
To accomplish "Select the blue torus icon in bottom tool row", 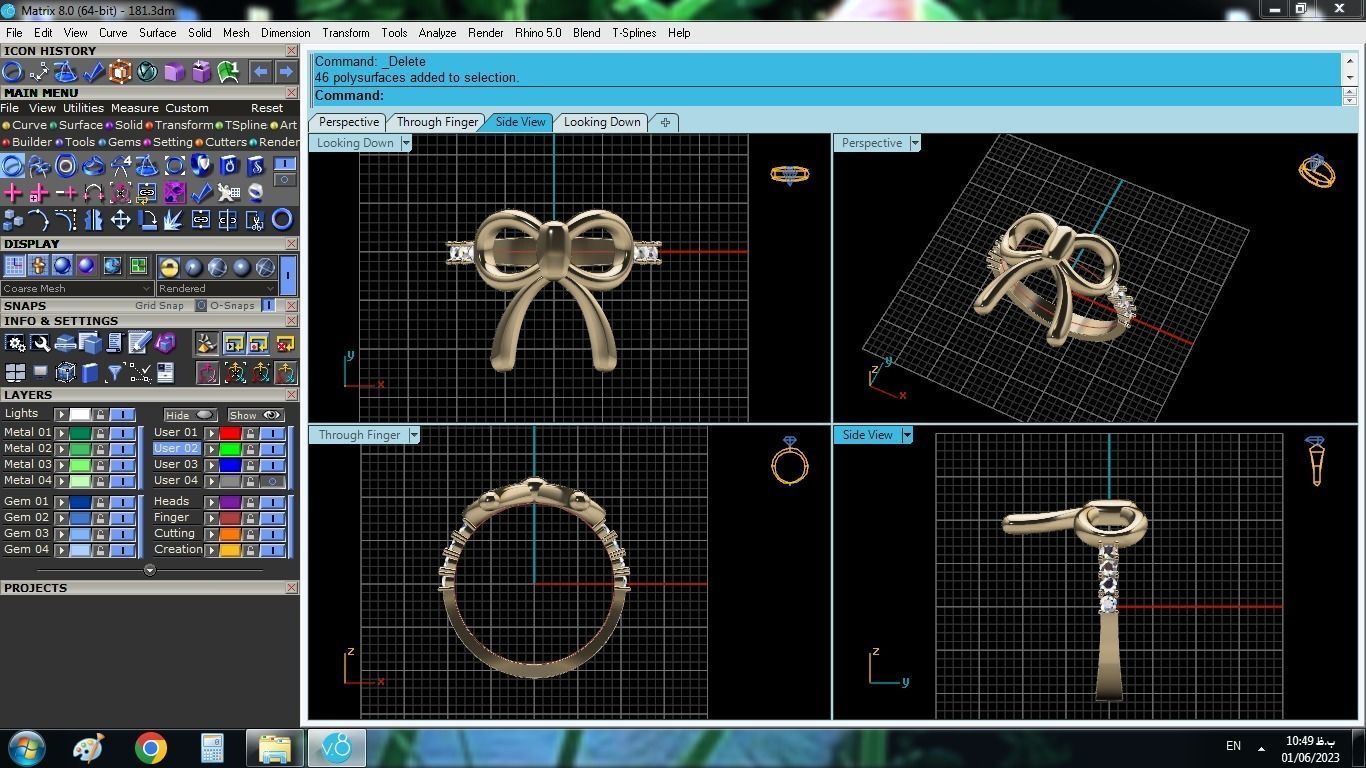I will (282, 220).
